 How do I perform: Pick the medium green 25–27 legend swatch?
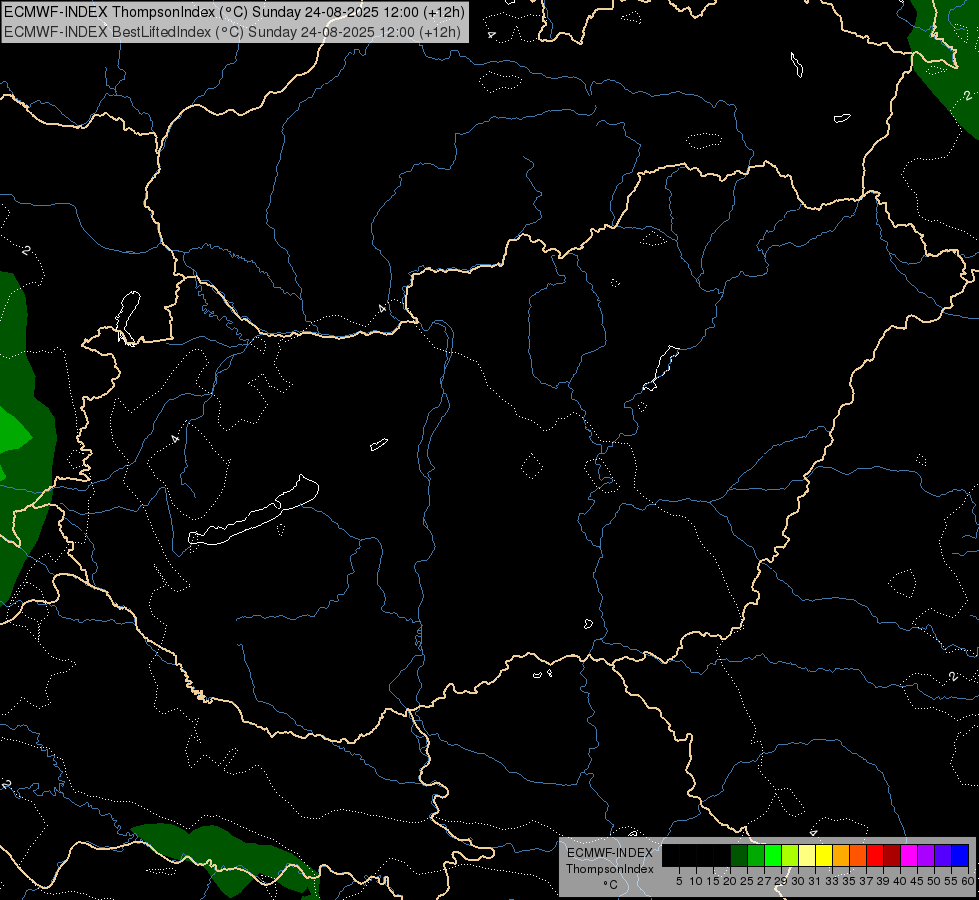(x=756, y=855)
